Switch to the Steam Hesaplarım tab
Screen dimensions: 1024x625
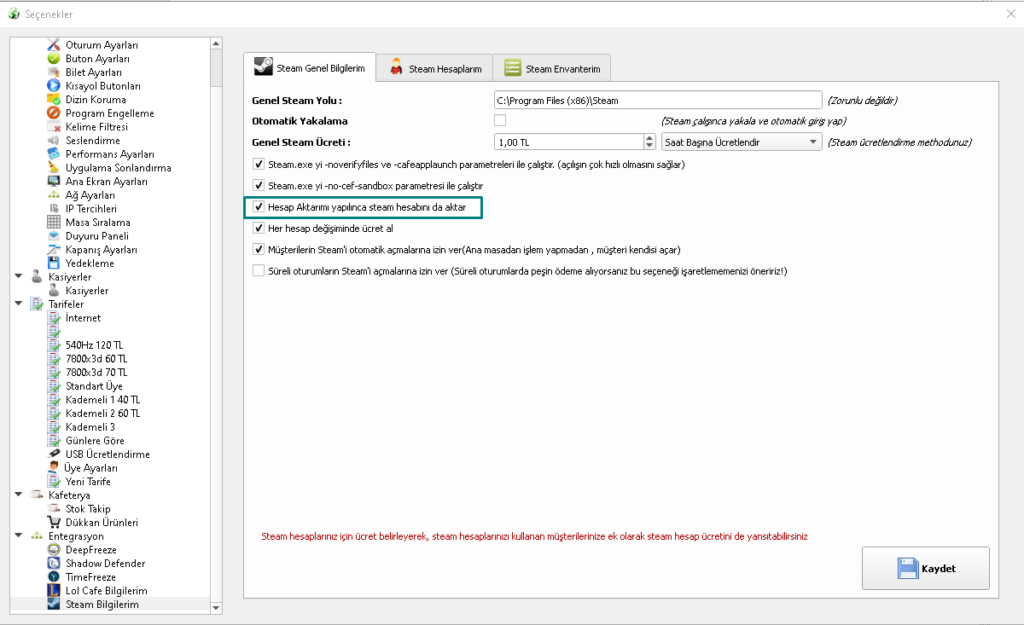tap(435, 69)
